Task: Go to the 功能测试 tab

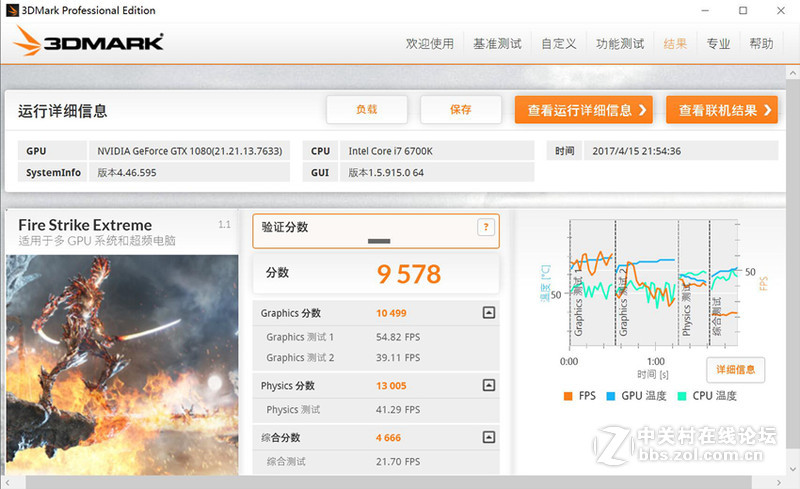Action: 620,44
